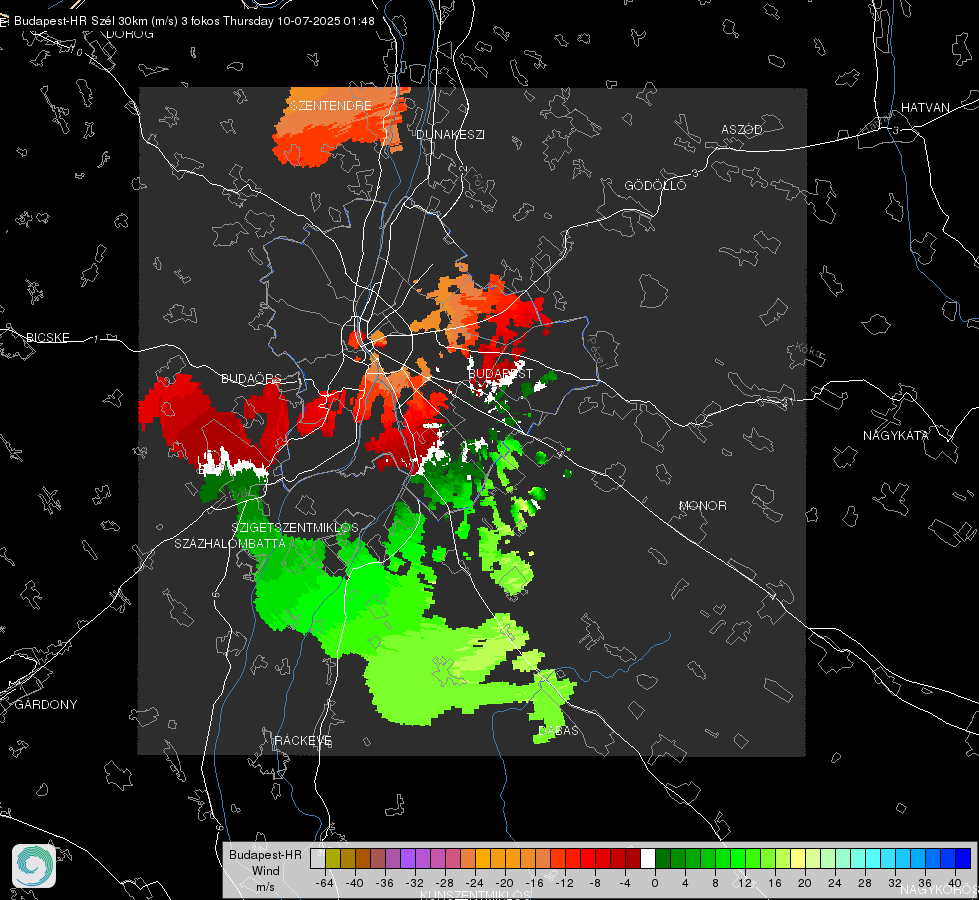Click the DUNAKESZI map label
The height and width of the screenshot is (900, 979).
click(x=450, y=134)
